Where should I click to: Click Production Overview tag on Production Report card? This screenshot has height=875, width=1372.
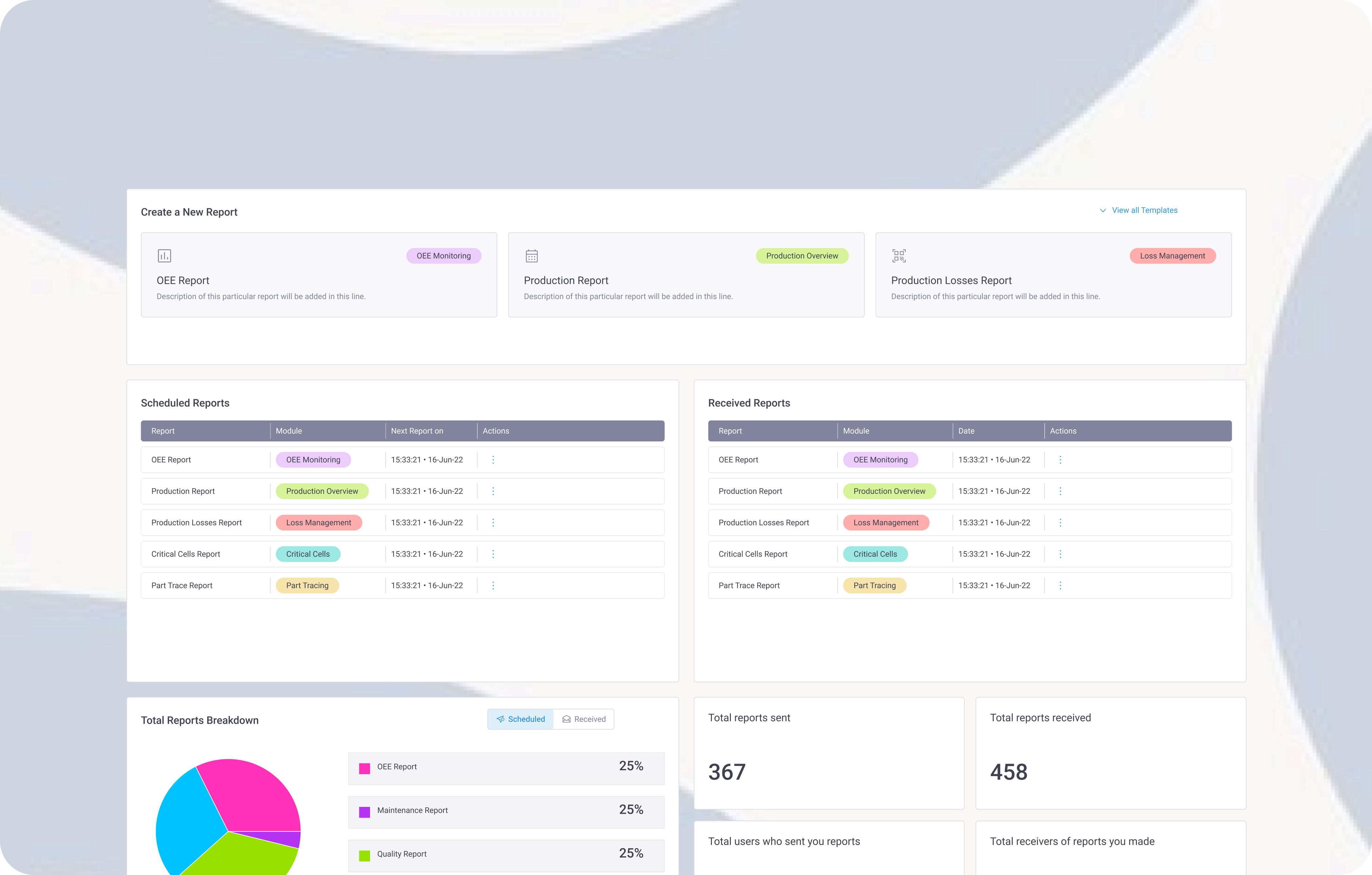(x=802, y=256)
